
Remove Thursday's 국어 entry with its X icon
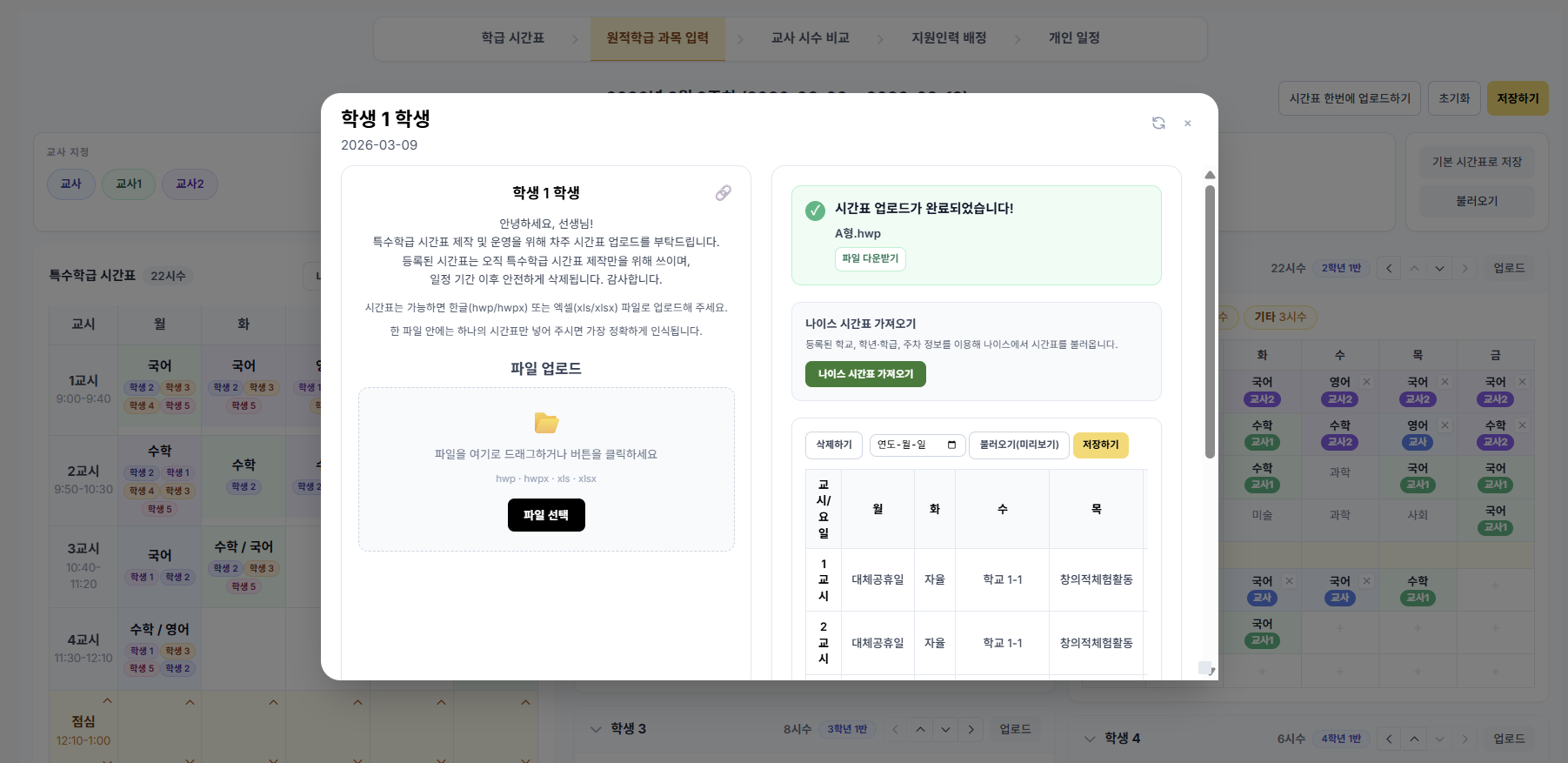click(x=1445, y=381)
